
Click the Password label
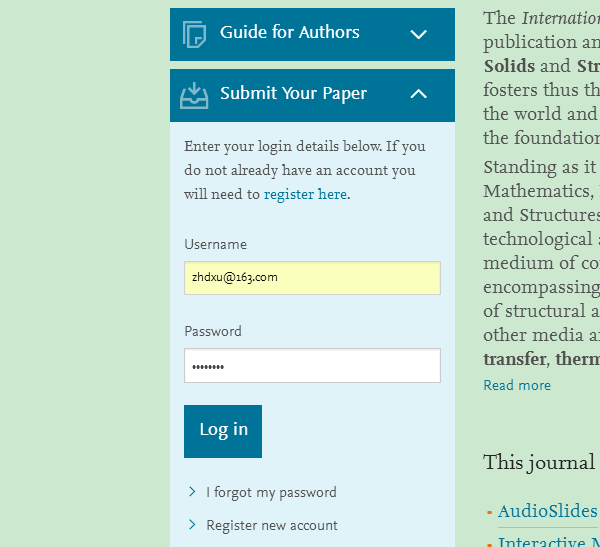pos(213,331)
